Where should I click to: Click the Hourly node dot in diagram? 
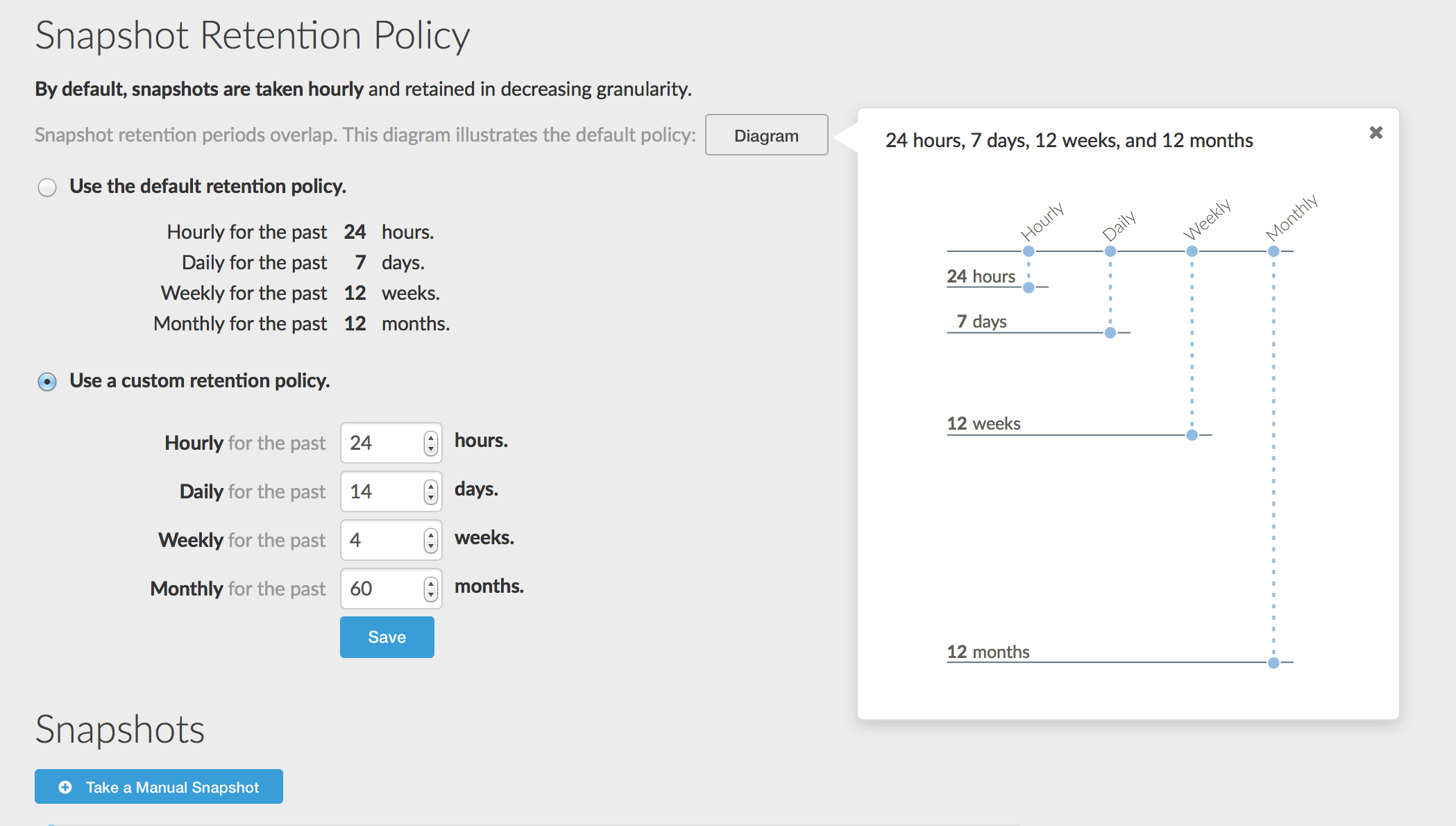1028,251
